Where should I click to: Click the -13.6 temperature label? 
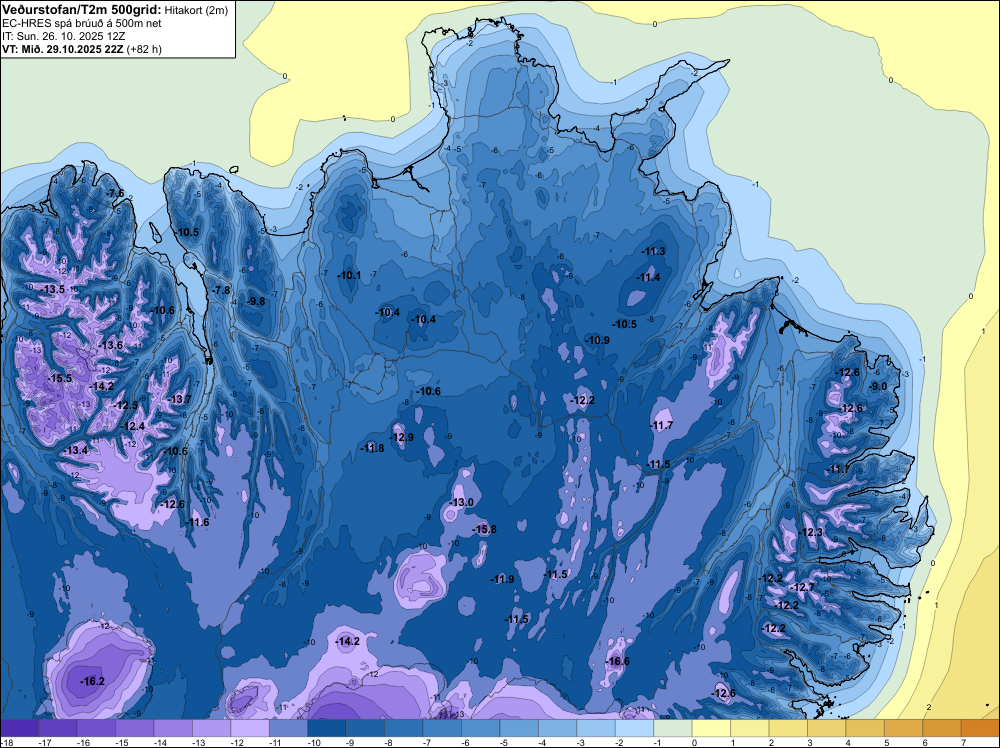tap(110, 346)
